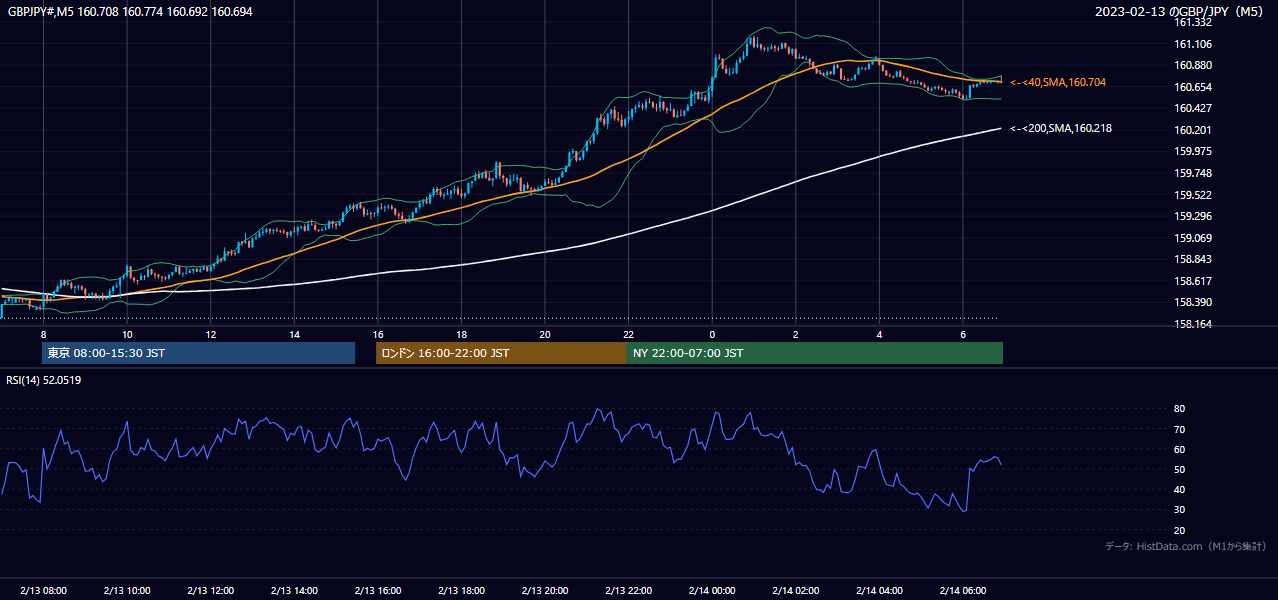1278x600 pixels.
Task: Click the price axis value 160.201
Action: (x=1192, y=130)
